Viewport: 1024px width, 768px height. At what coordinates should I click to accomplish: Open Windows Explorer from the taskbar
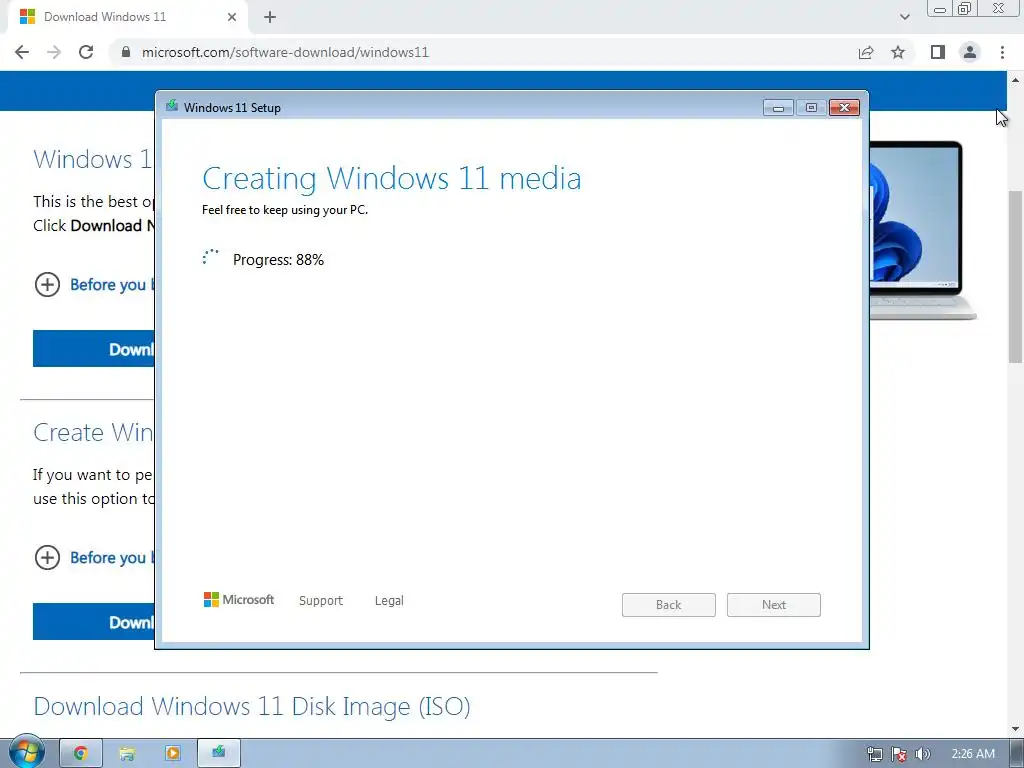[x=127, y=753]
